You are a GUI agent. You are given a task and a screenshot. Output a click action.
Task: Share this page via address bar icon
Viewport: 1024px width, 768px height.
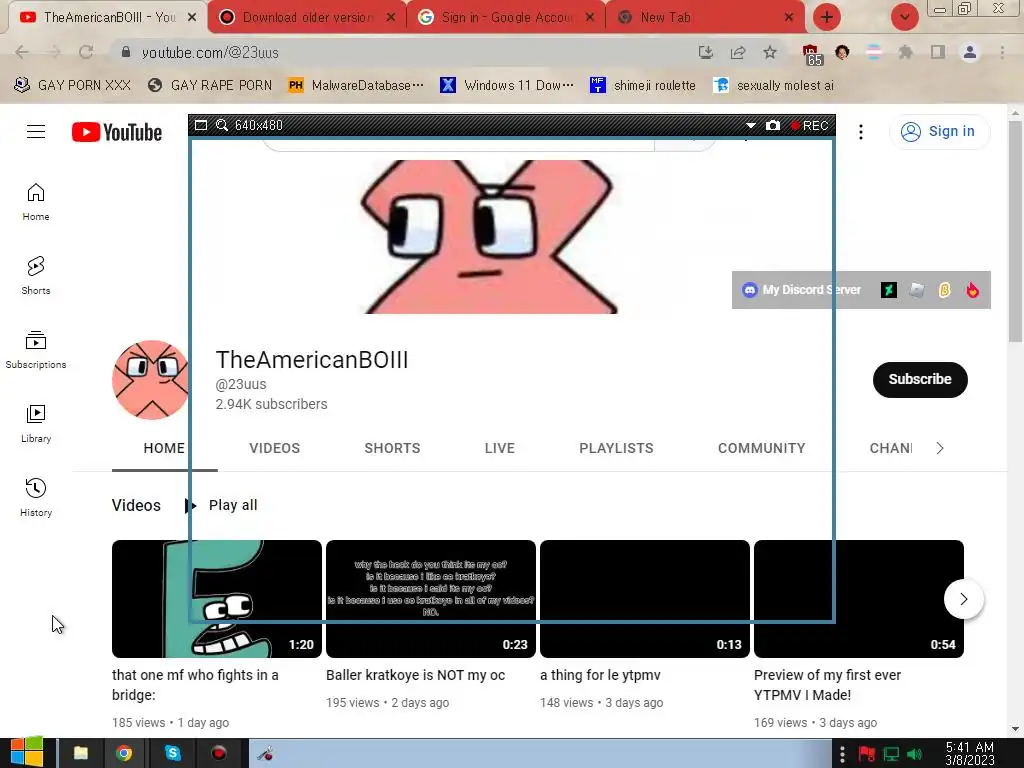pos(738,52)
